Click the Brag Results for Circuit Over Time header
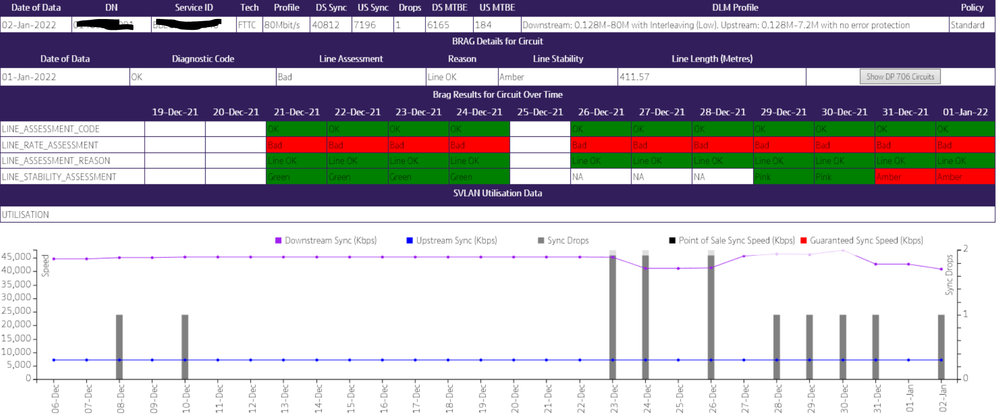 pyautogui.click(x=498, y=94)
